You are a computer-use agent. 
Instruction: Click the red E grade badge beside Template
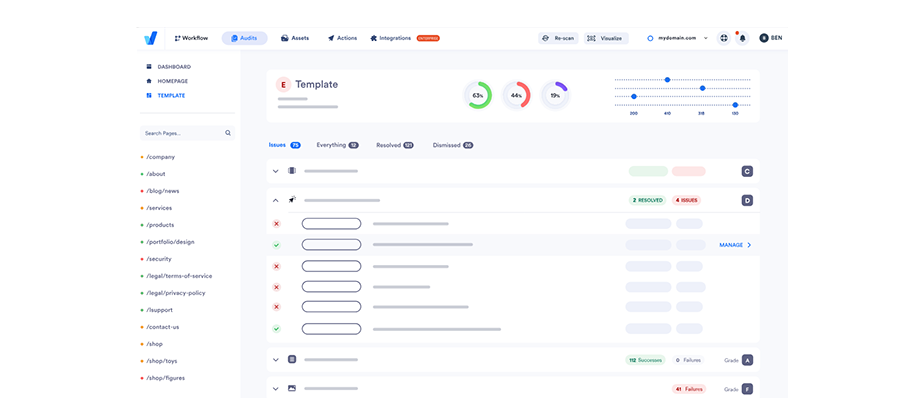(283, 84)
